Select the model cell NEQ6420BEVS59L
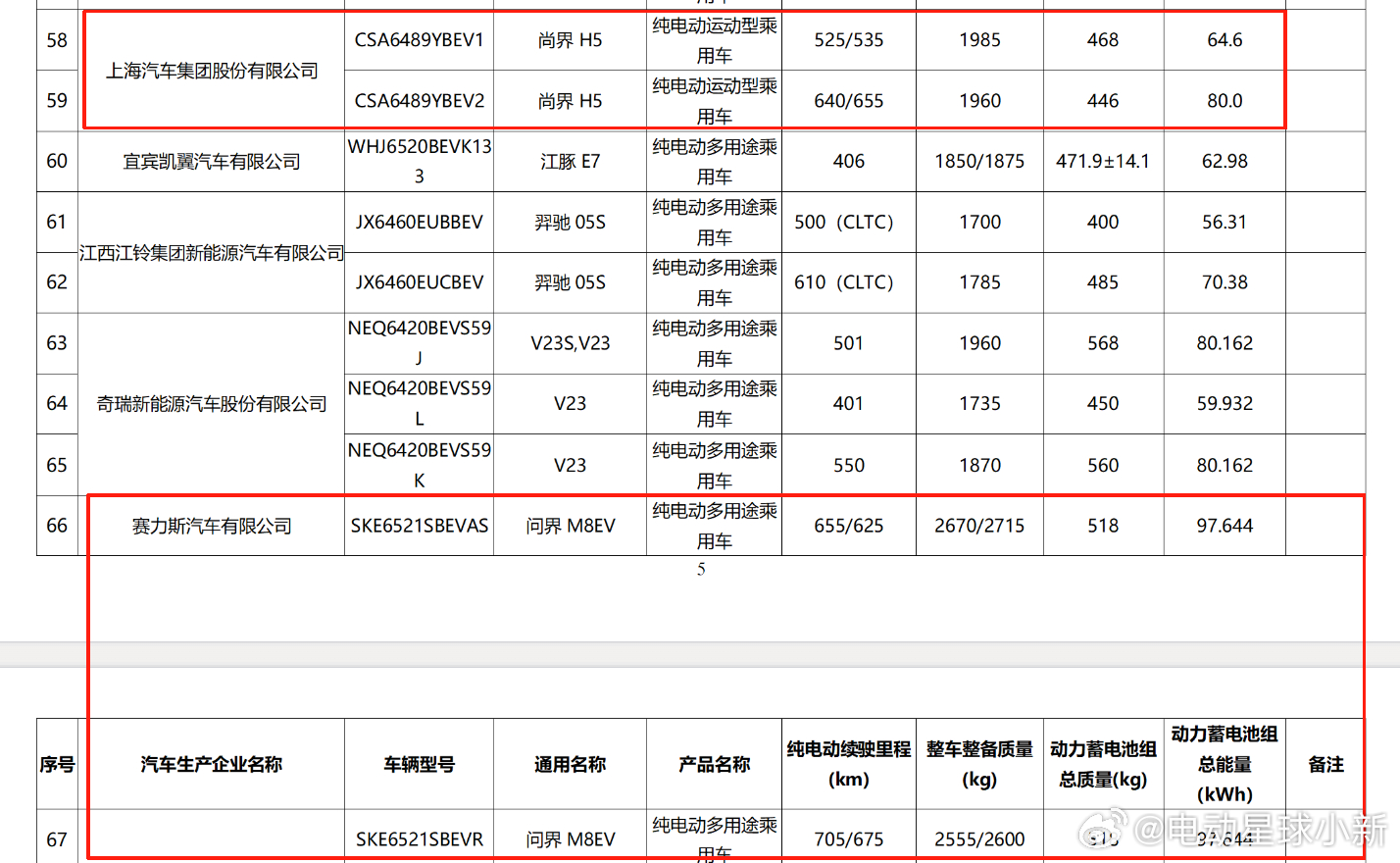Screen dimensions: 1400x863 [x=419, y=404]
